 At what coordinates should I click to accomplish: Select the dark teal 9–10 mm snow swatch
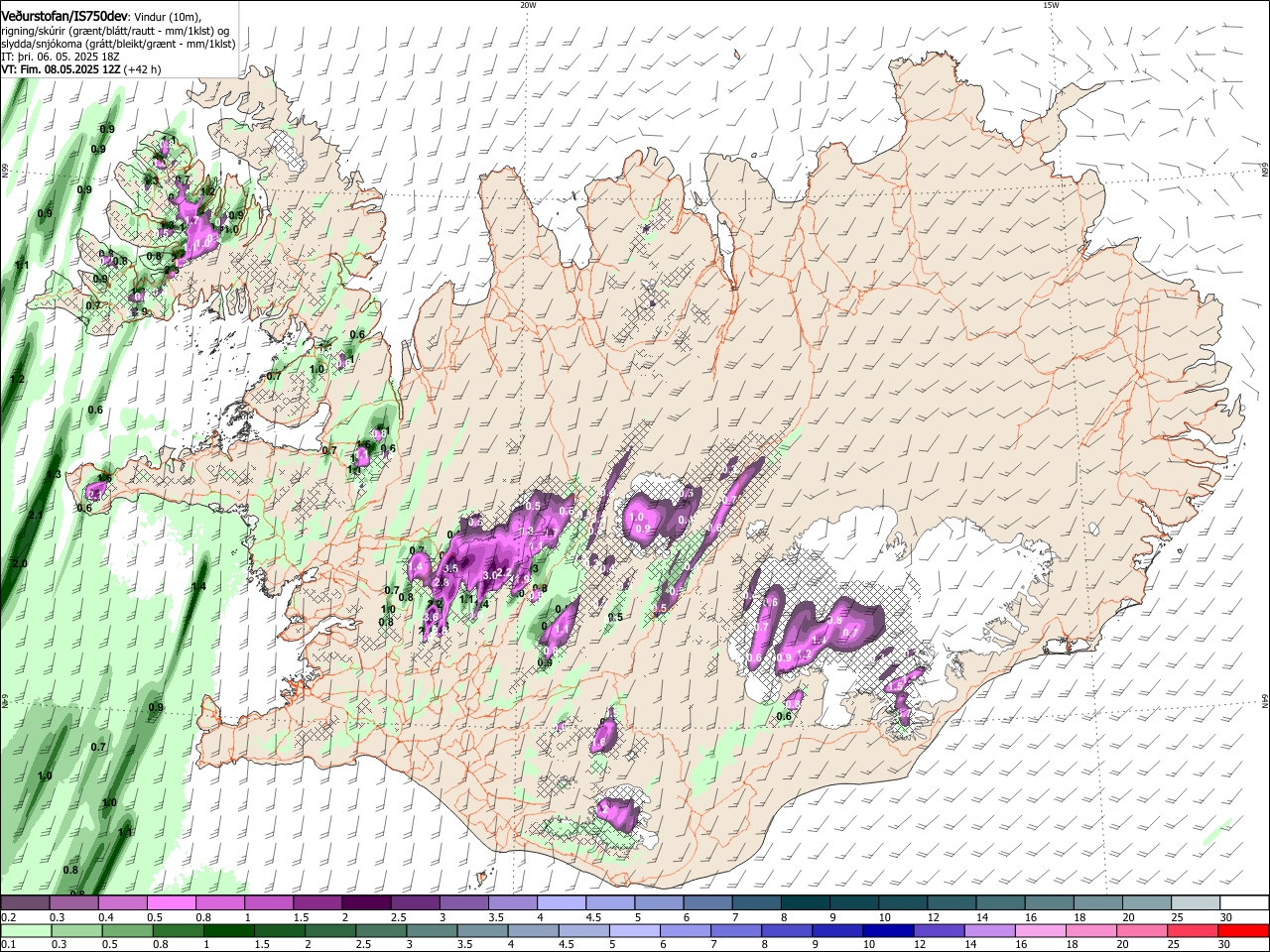(x=853, y=902)
